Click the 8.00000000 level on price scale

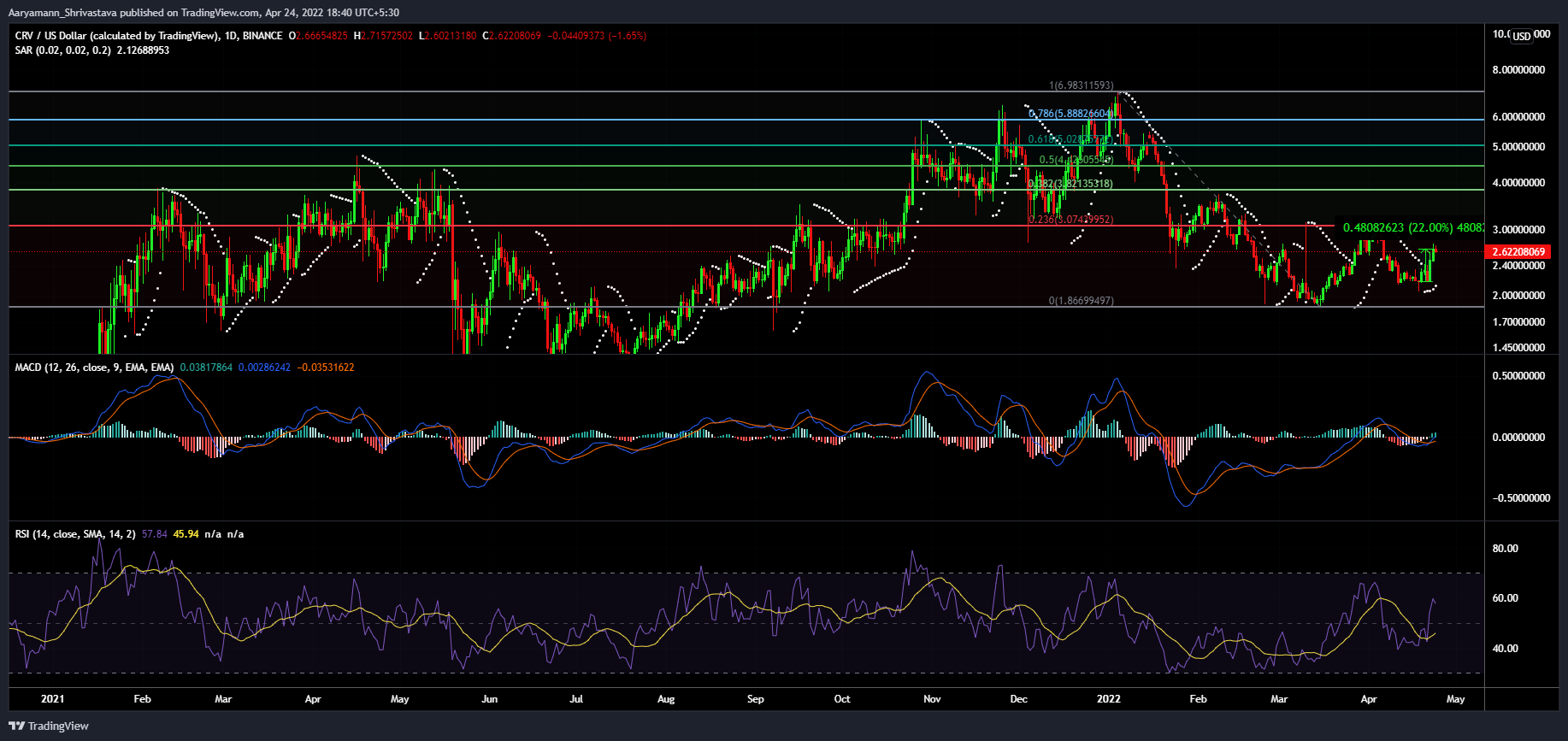click(x=1518, y=70)
